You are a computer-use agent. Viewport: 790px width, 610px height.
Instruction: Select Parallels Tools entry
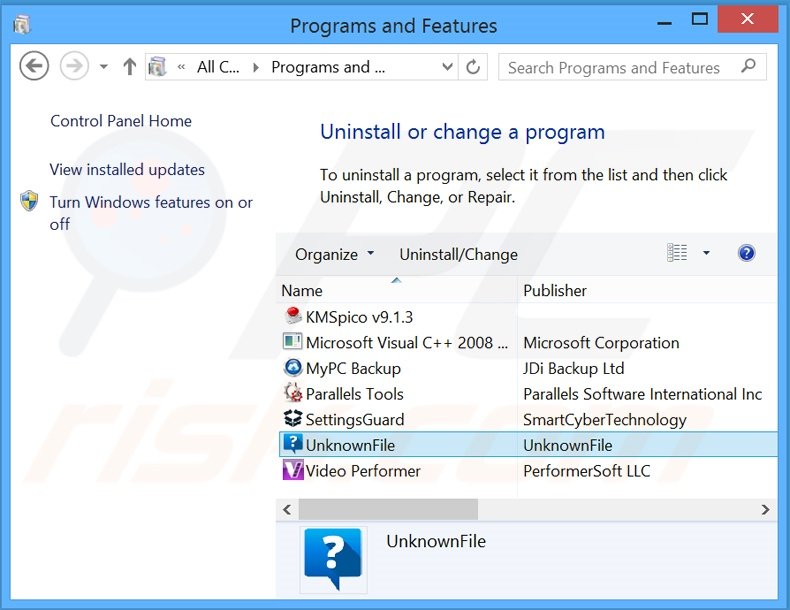[x=355, y=394]
